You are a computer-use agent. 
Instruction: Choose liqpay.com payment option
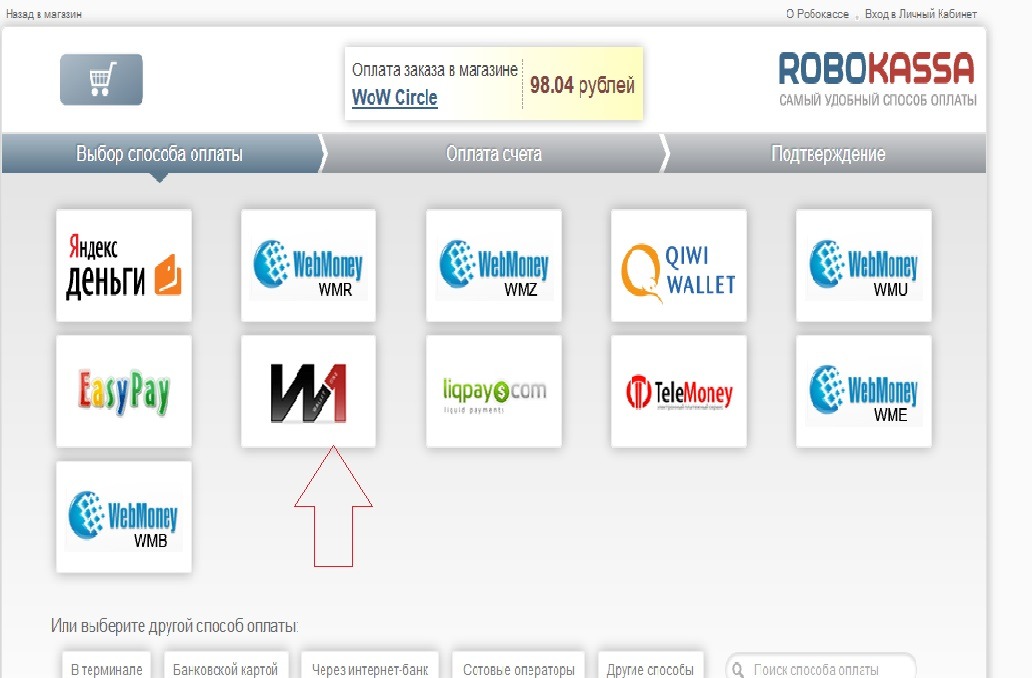[494, 392]
